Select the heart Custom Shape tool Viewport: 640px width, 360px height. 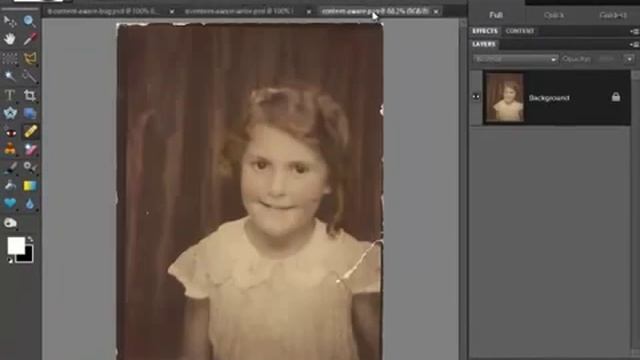[x=10, y=203]
